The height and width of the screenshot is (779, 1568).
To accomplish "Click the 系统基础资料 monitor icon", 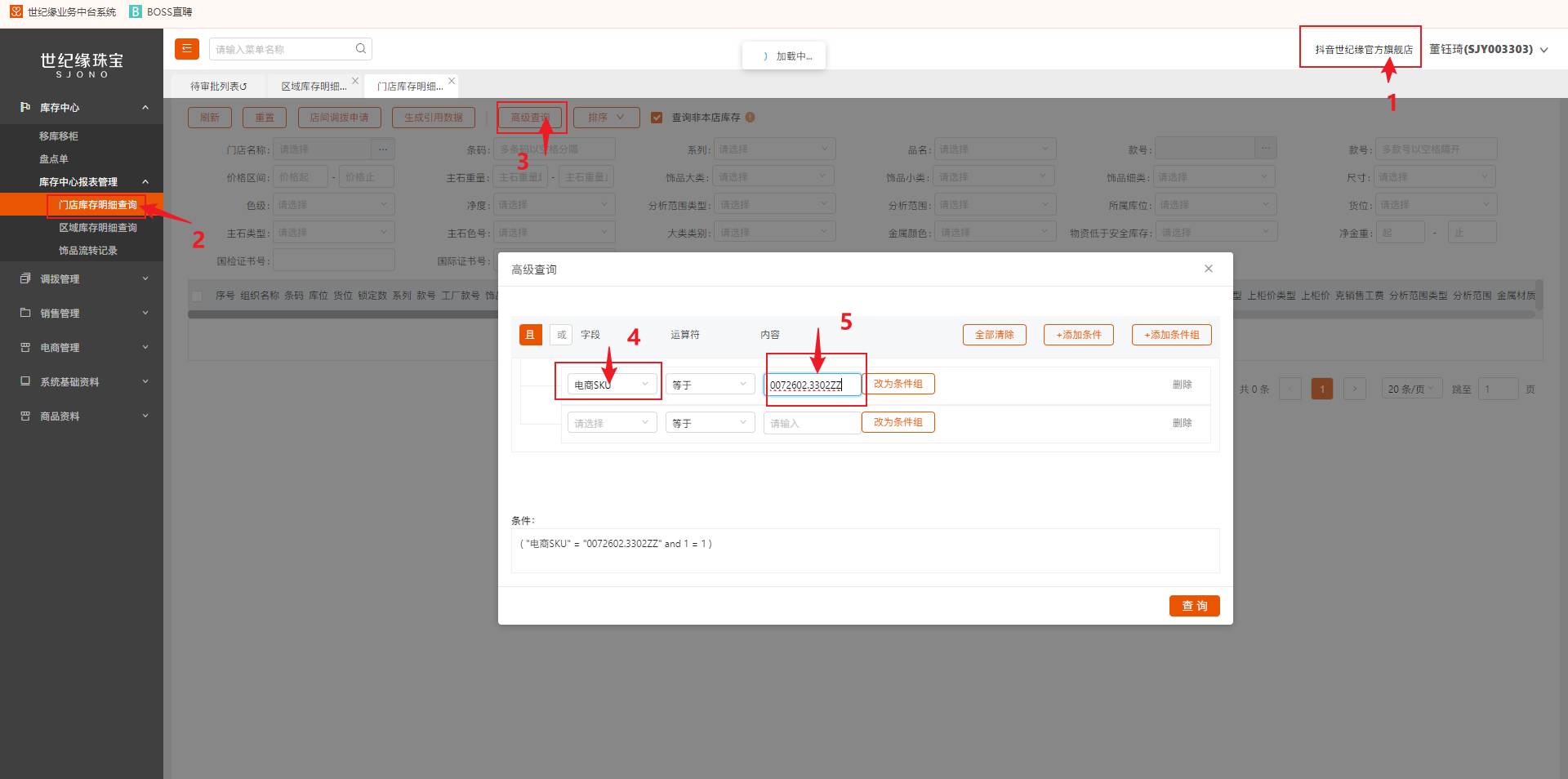I will point(25,381).
